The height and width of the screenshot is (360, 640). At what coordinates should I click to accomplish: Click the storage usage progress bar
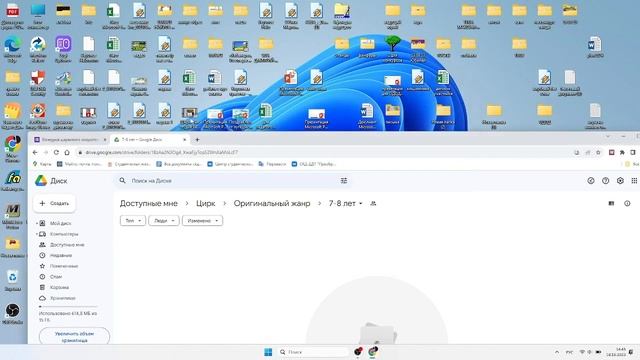[x=68, y=306]
